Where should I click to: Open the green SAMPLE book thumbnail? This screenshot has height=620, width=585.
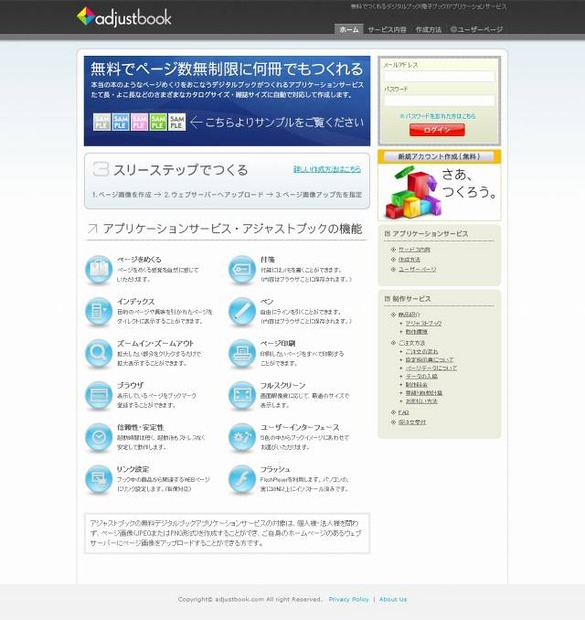[158, 122]
